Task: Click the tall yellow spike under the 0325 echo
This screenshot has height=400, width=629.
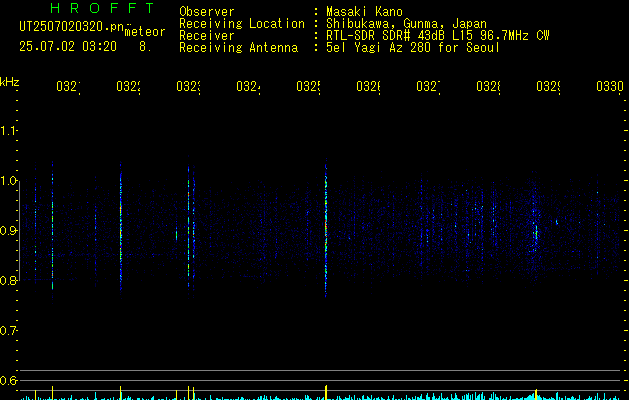Action: pyautogui.click(x=326, y=392)
